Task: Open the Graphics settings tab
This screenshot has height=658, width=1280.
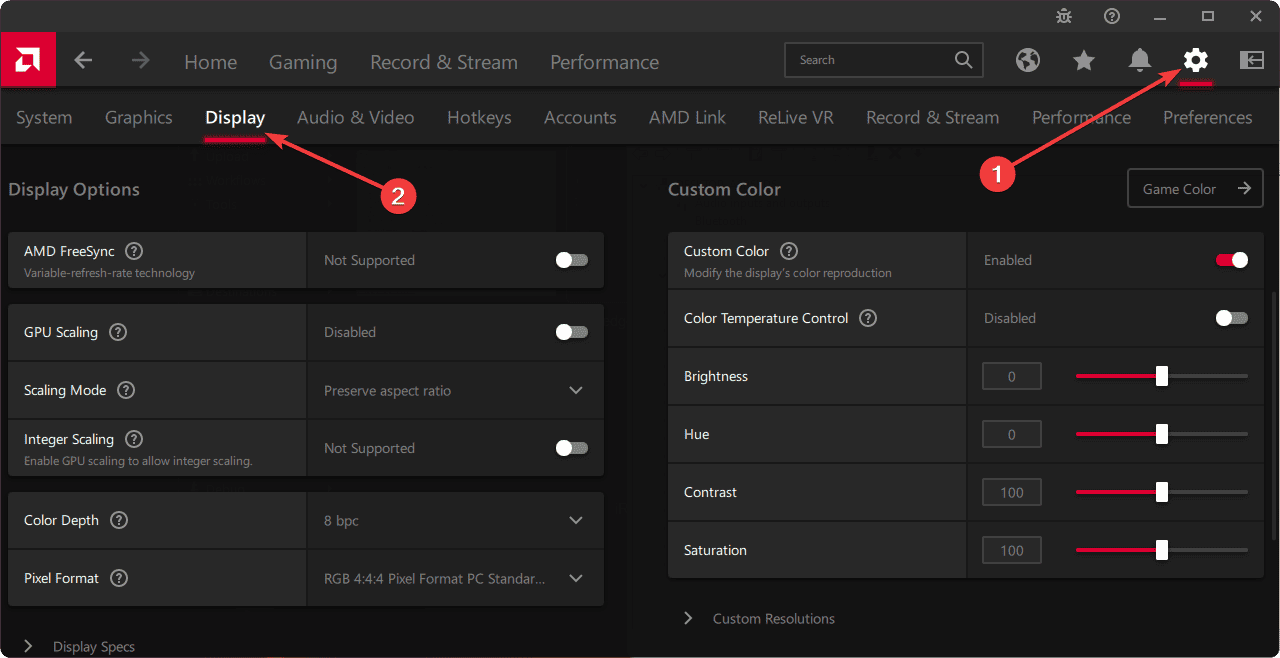Action: (138, 117)
